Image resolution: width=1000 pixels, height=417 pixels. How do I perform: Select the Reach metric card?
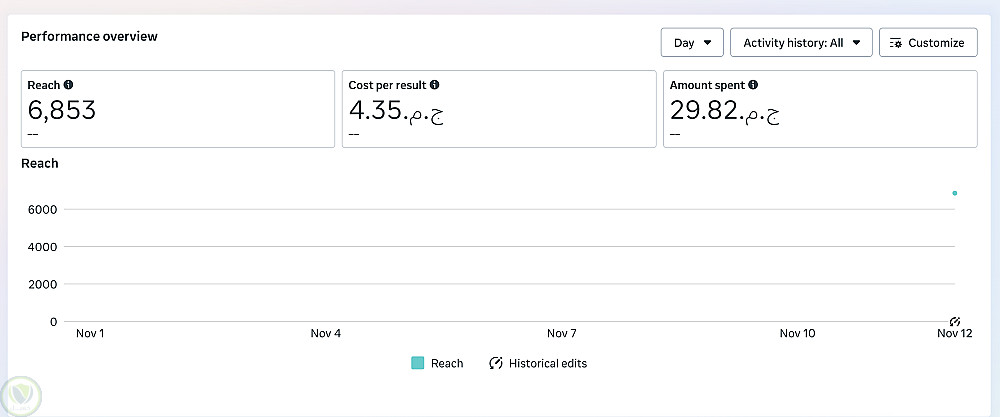[x=178, y=109]
